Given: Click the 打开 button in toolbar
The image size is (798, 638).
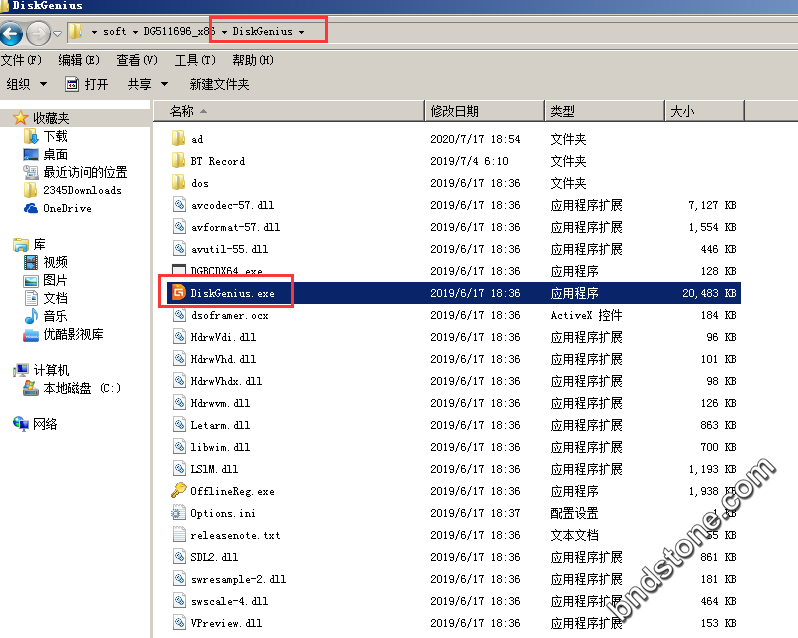Looking at the screenshot, I should (x=87, y=84).
